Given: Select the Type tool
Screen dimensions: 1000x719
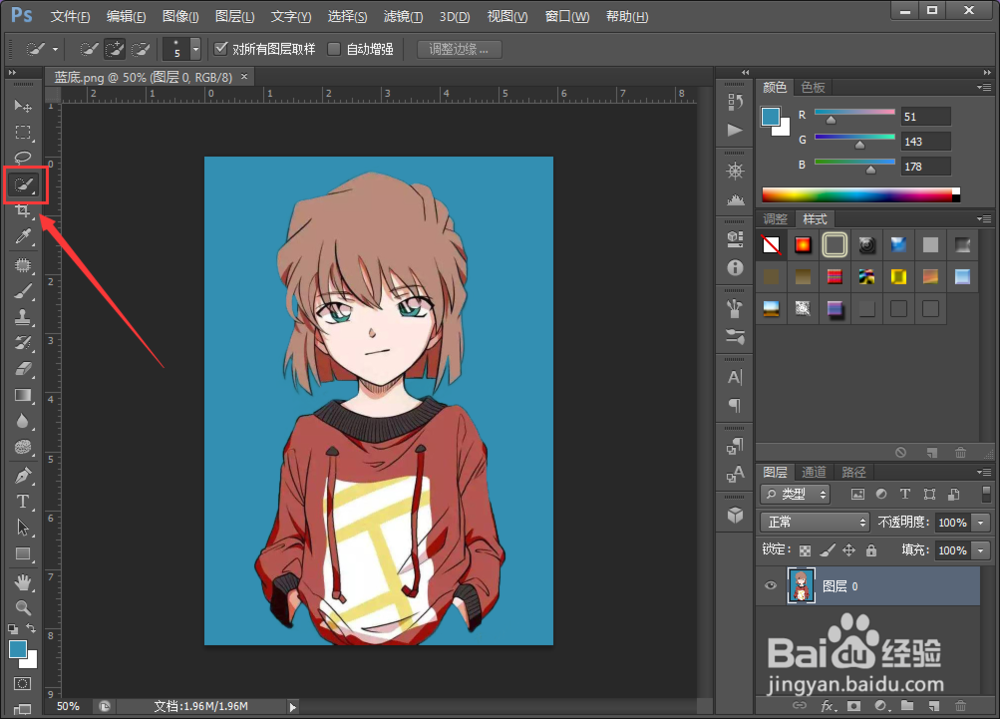Looking at the screenshot, I should 23,502.
